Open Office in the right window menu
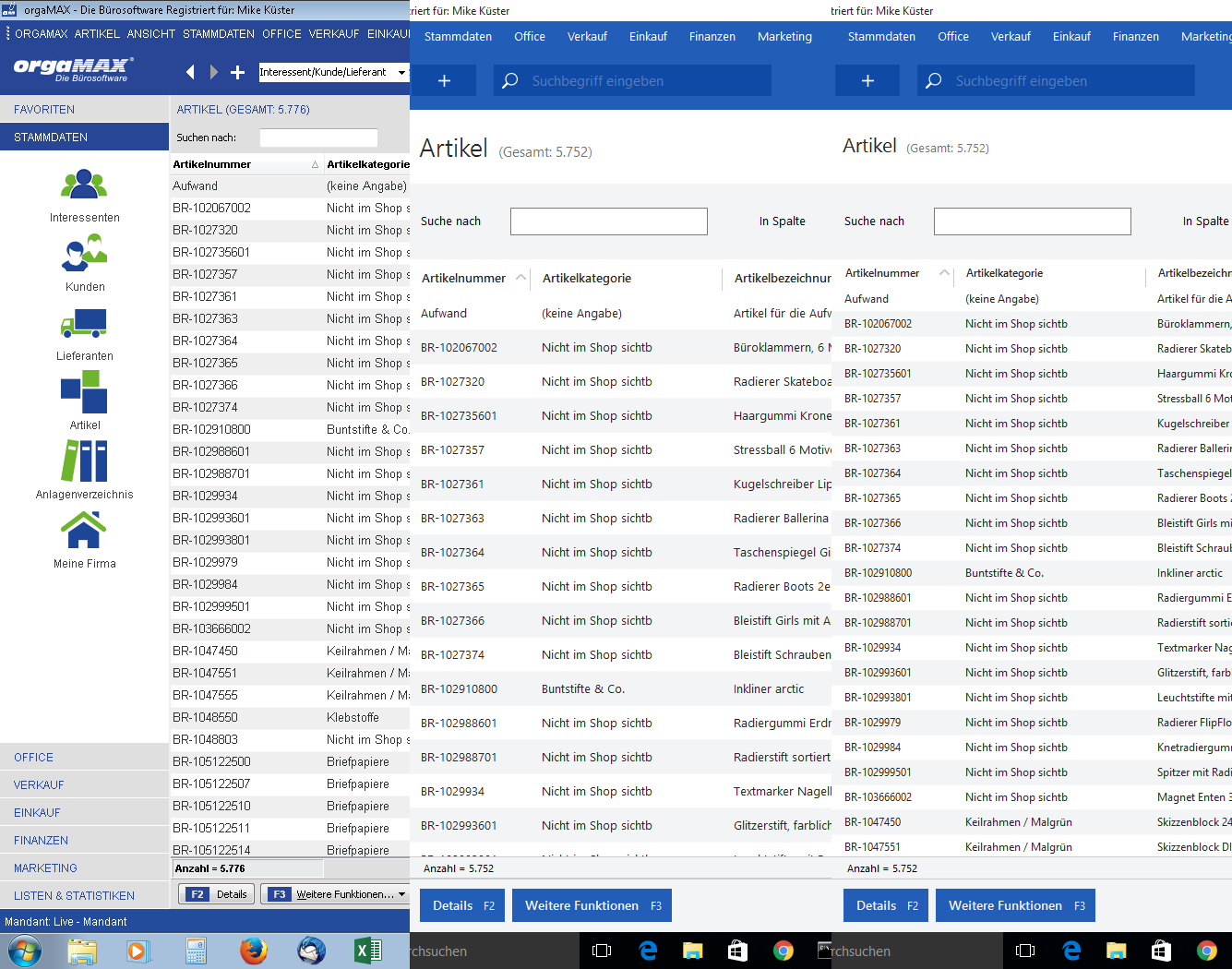Screen dimensions: 1232x969 (953, 36)
